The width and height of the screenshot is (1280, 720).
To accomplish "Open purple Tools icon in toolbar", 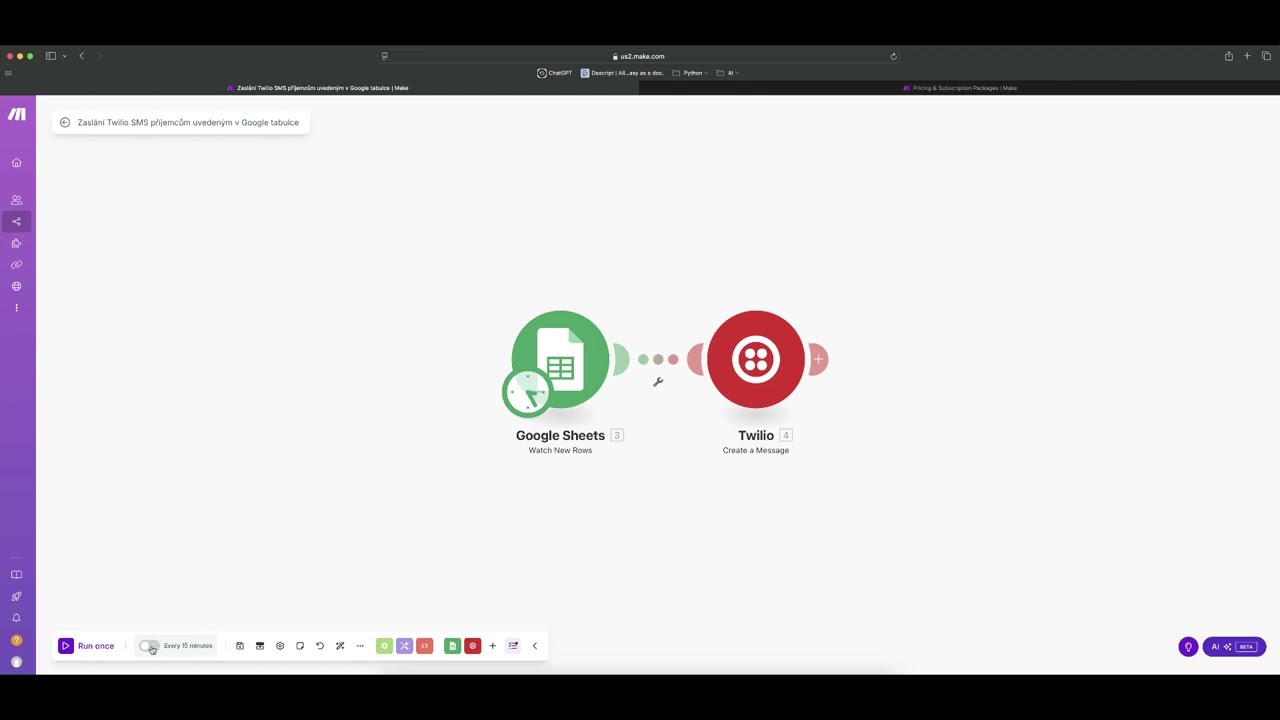I will point(404,646).
